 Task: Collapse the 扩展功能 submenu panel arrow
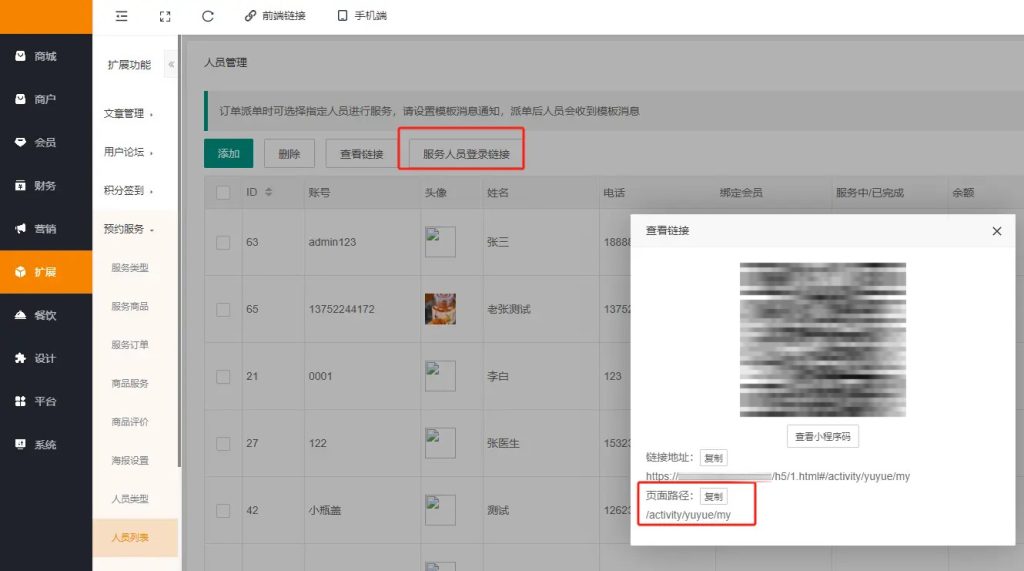tap(171, 64)
